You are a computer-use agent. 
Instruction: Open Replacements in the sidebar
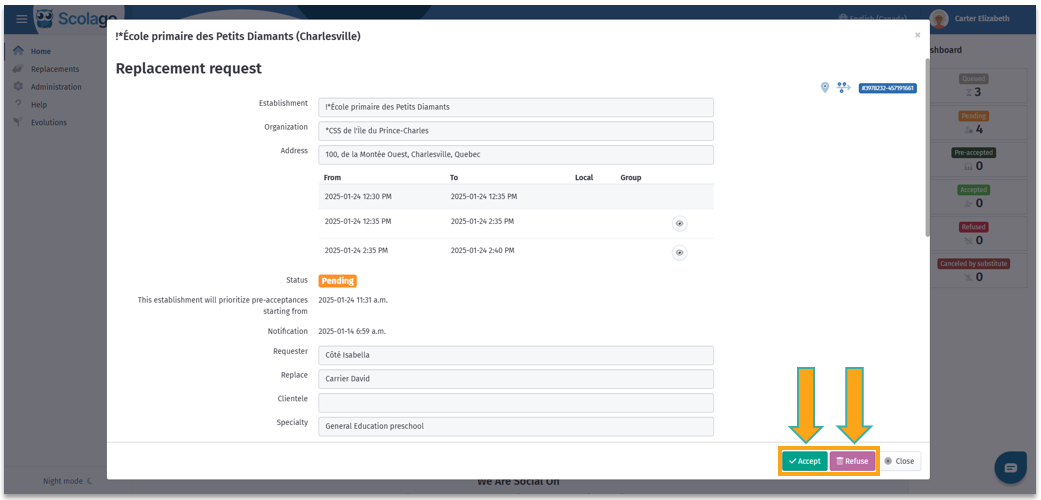pos(55,69)
